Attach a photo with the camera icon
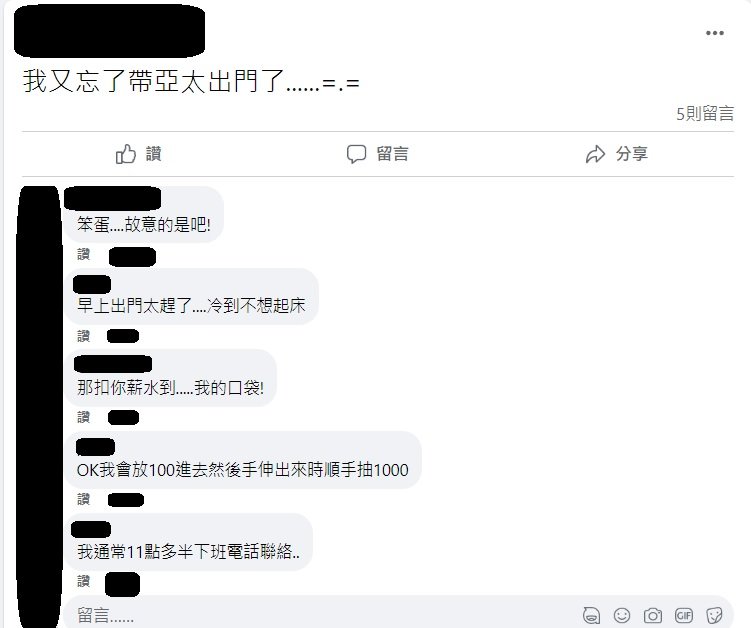This screenshot has width=751, height=628. (653, 615)
